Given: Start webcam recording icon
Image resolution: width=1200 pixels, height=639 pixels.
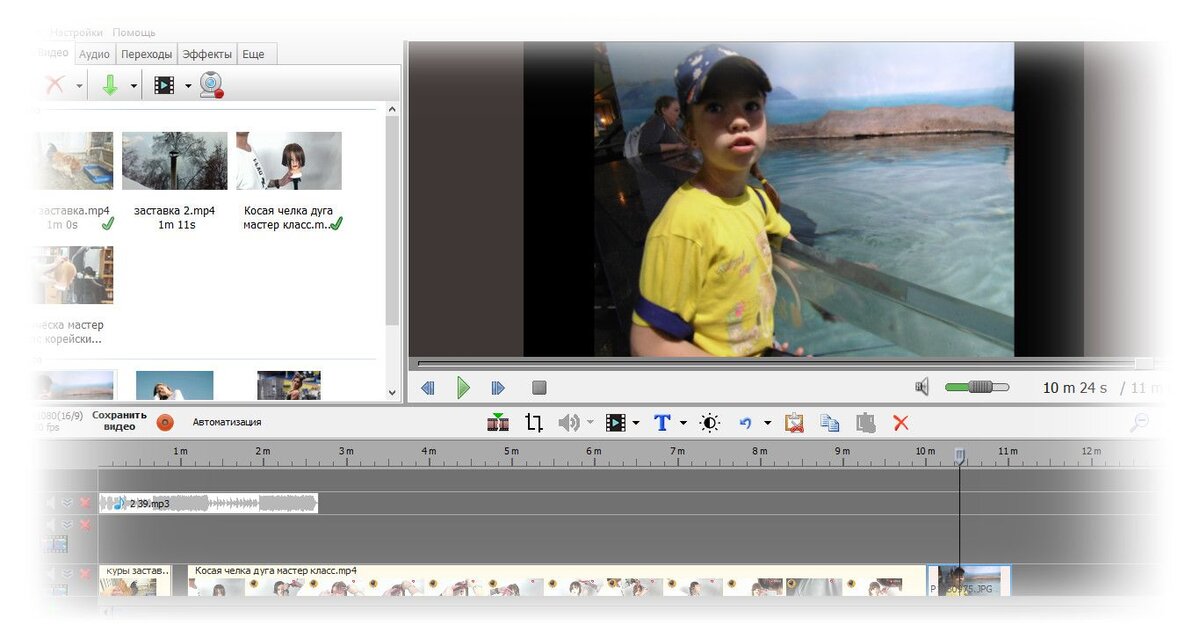Looking at the screenshot, I should tap(211, 86).
